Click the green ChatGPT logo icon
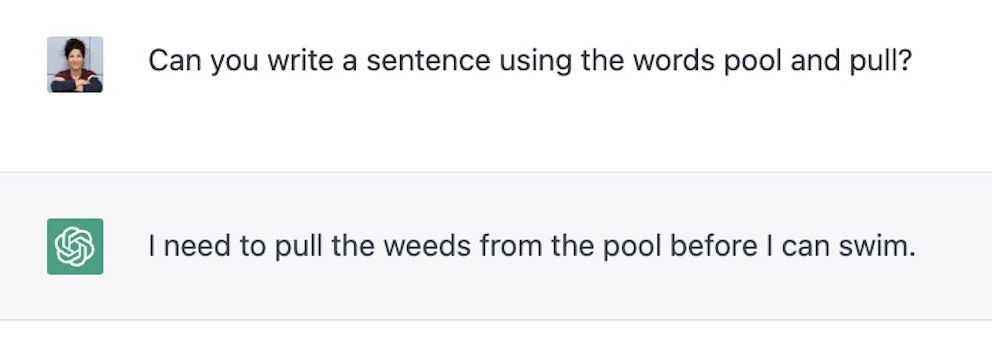 pyautogui.click(x=75, y=246)
